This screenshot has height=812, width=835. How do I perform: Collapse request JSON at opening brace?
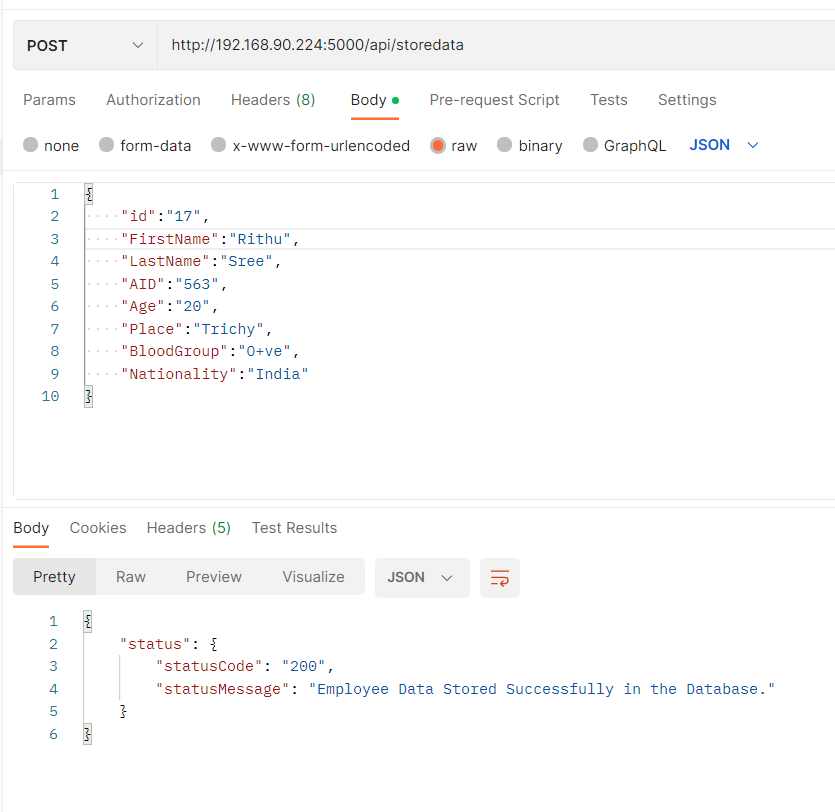(x=89, y=194)
